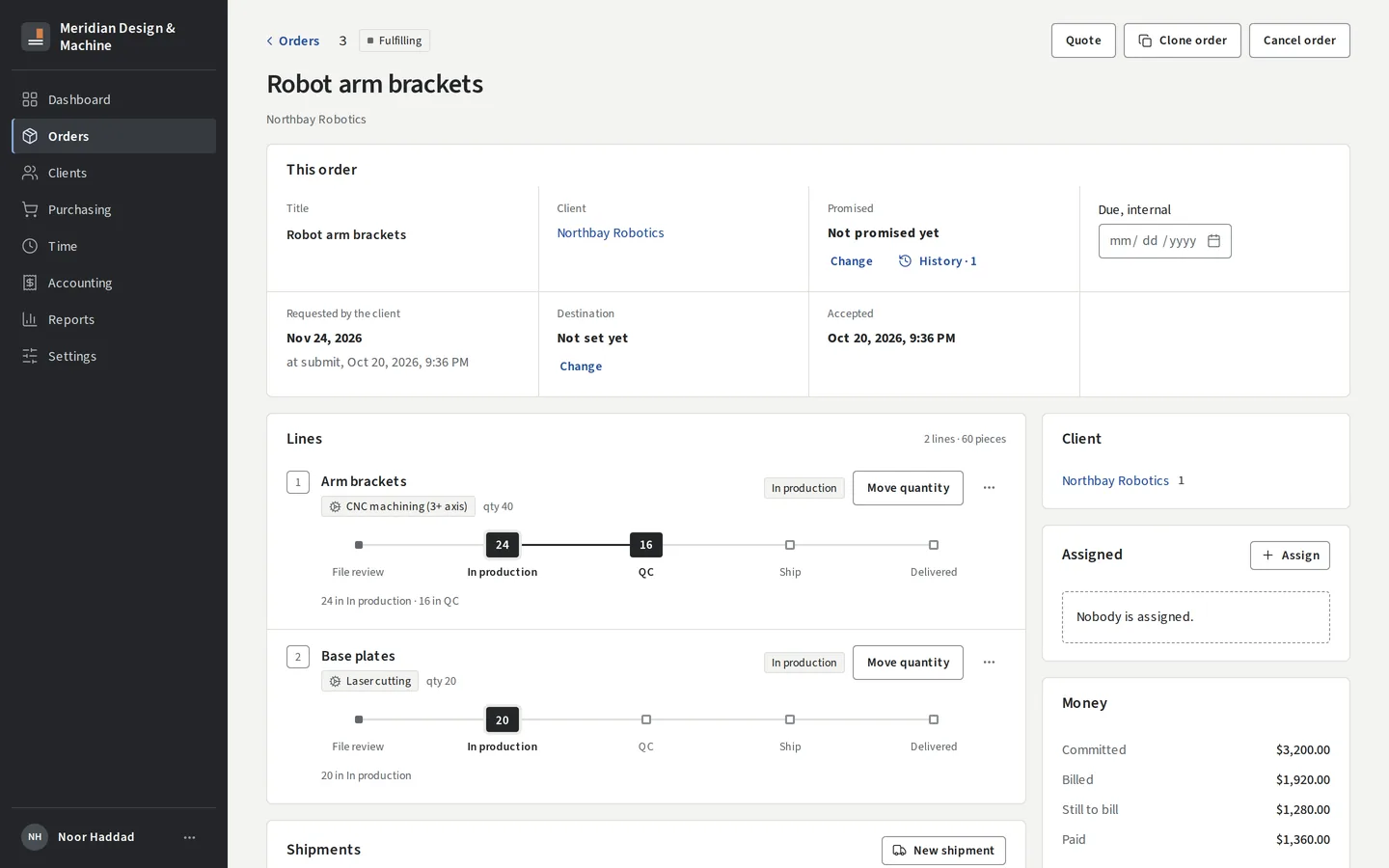Click the Due, internal date input

pyautogui.click(x=1165, y=241)
